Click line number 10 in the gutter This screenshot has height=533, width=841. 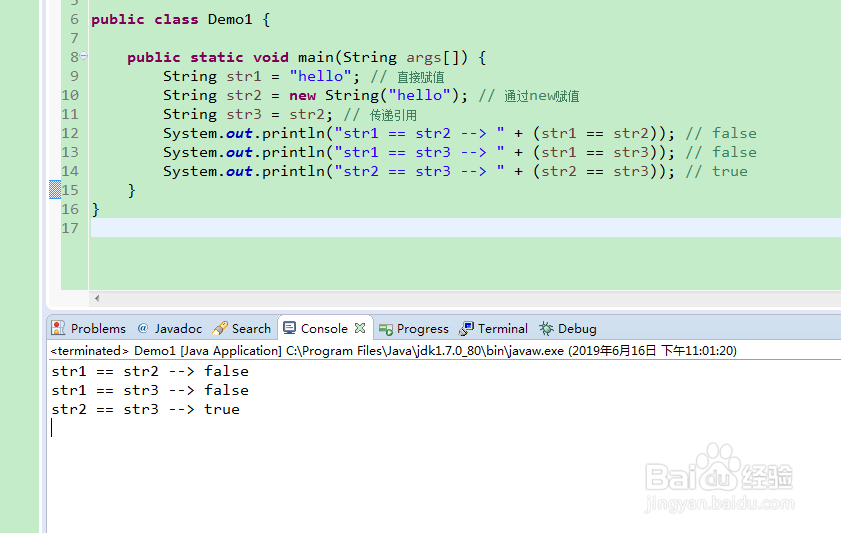(x=69, y=95)
